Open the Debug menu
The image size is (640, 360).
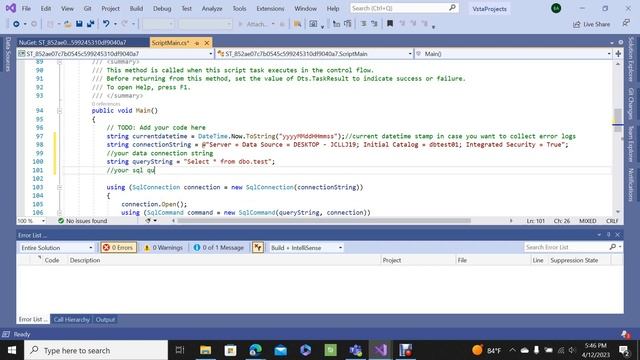point(162,8)
